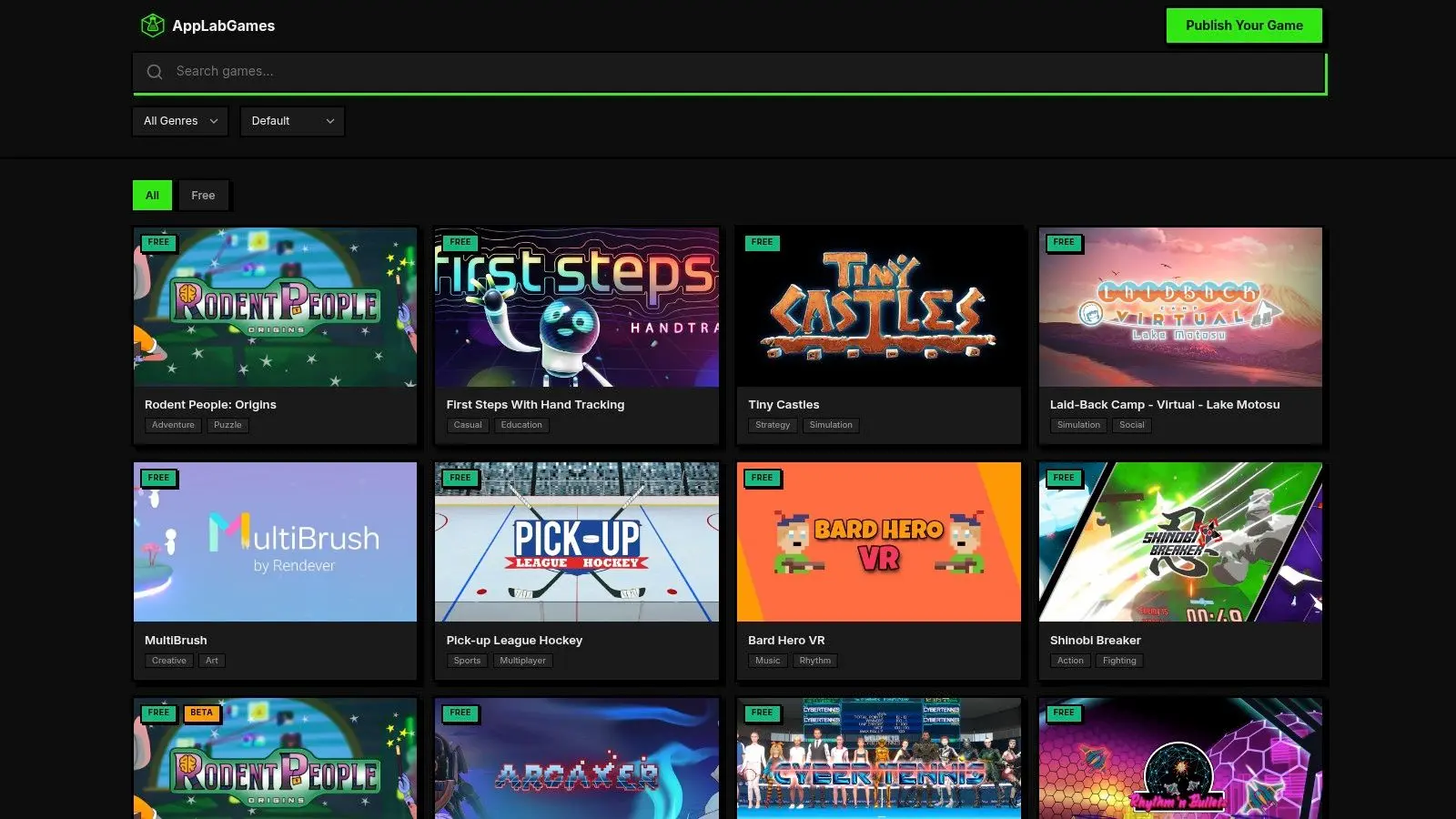This screenshot has width=1456, height=819.
Task: Open the chevron on the All Genres filter
Action: pyautogui.click(x=214, y=120)
